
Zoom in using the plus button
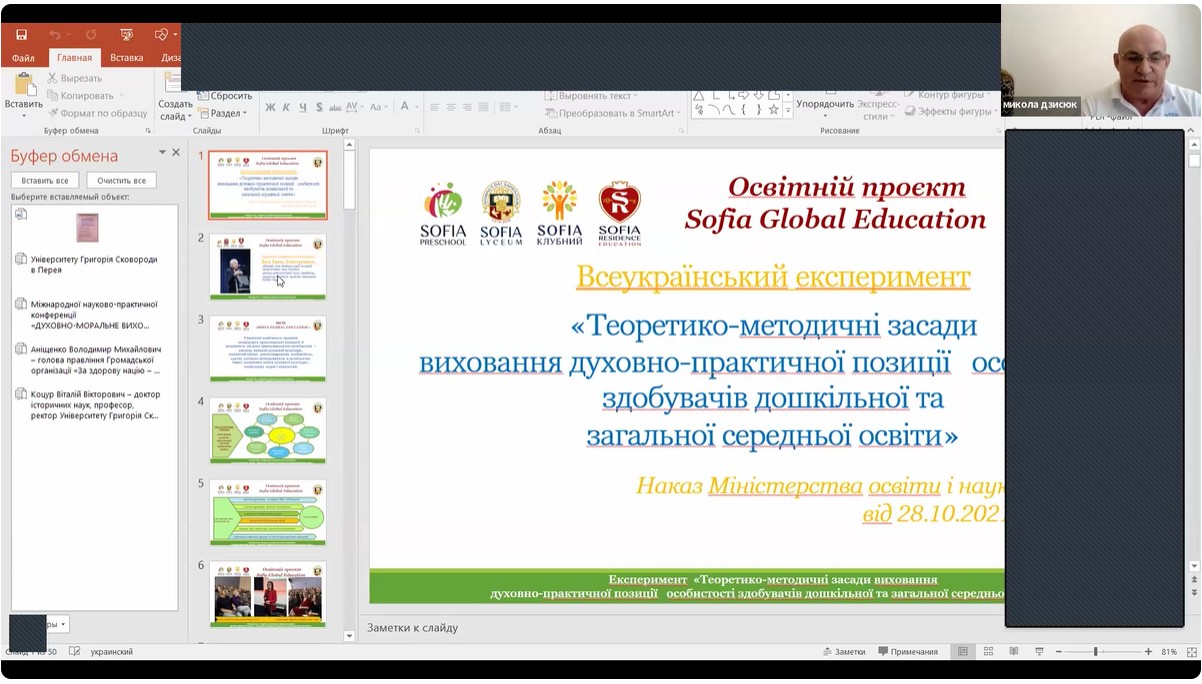click(x=1148, y=651)
